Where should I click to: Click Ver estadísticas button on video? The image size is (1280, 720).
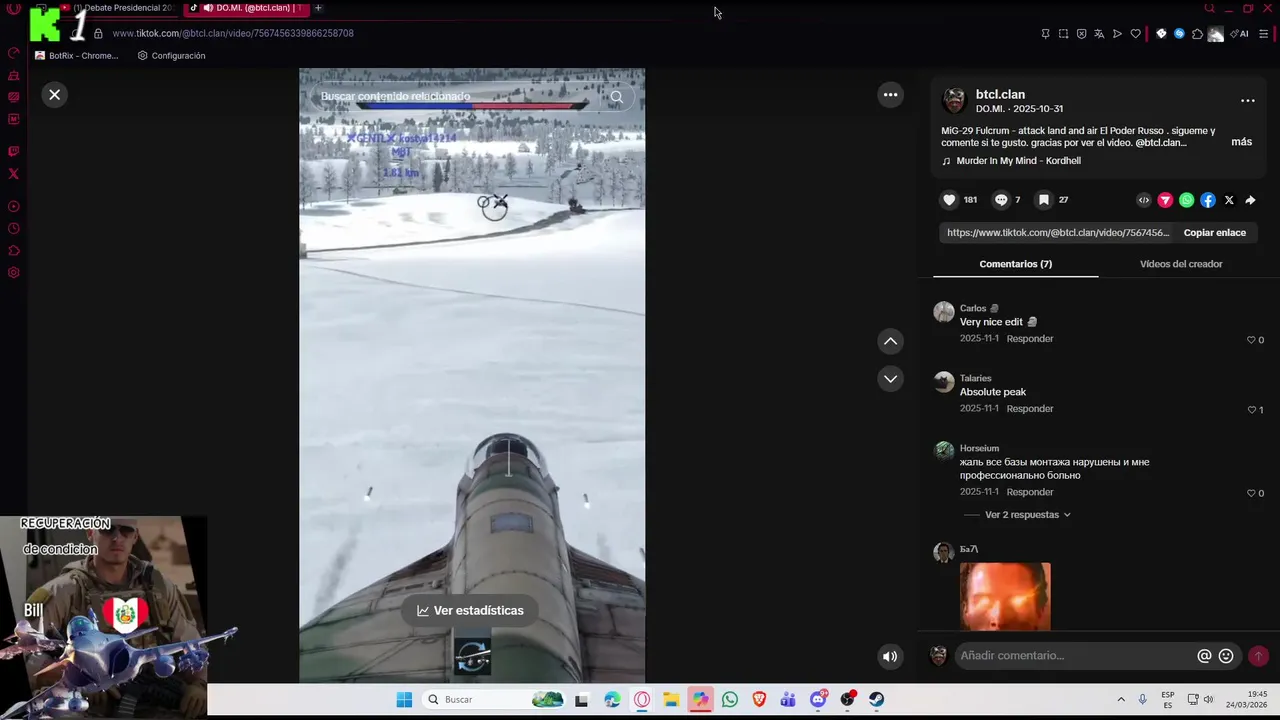471,610
